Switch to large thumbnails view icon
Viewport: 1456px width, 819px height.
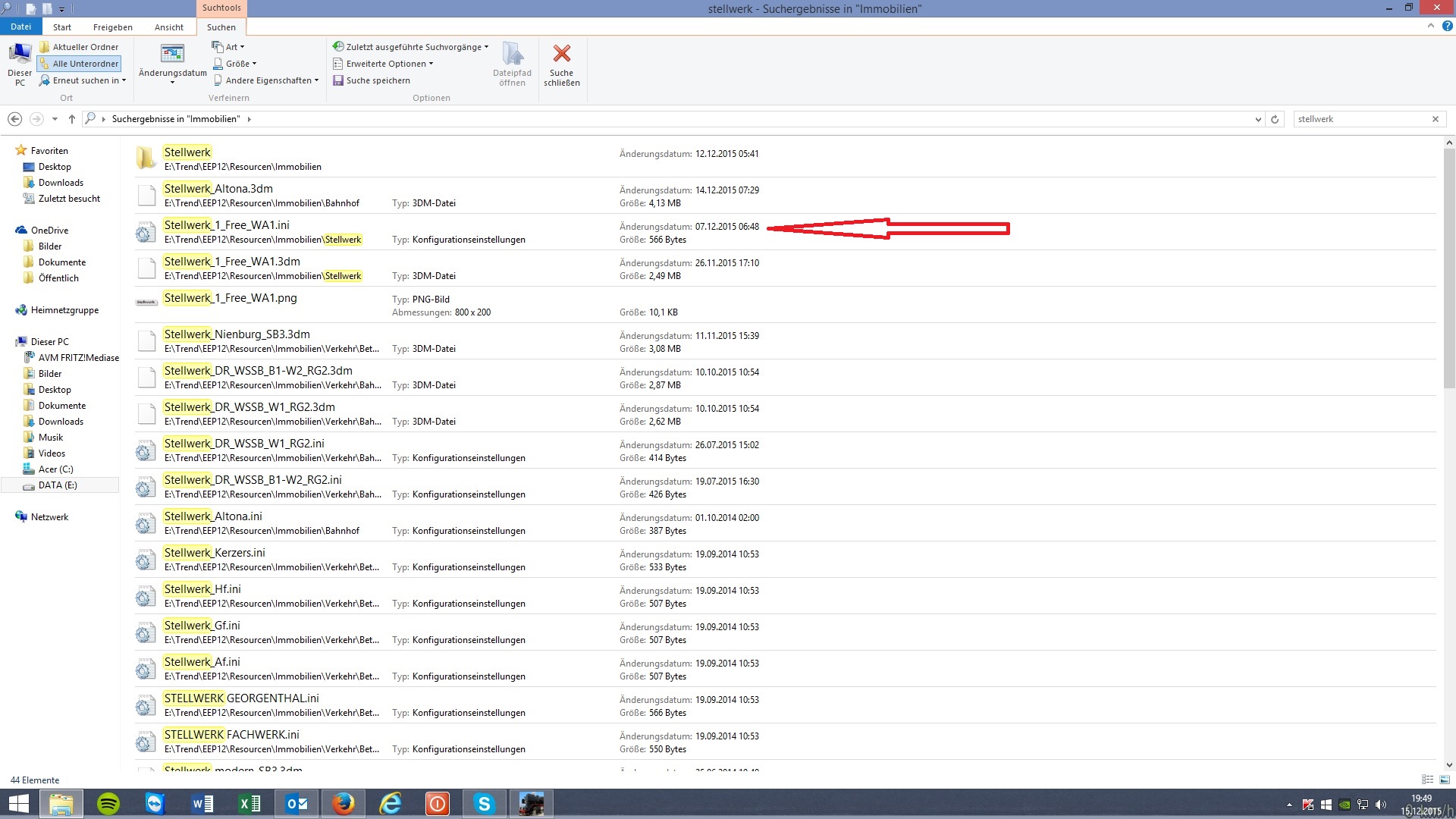pos(1444,780)
